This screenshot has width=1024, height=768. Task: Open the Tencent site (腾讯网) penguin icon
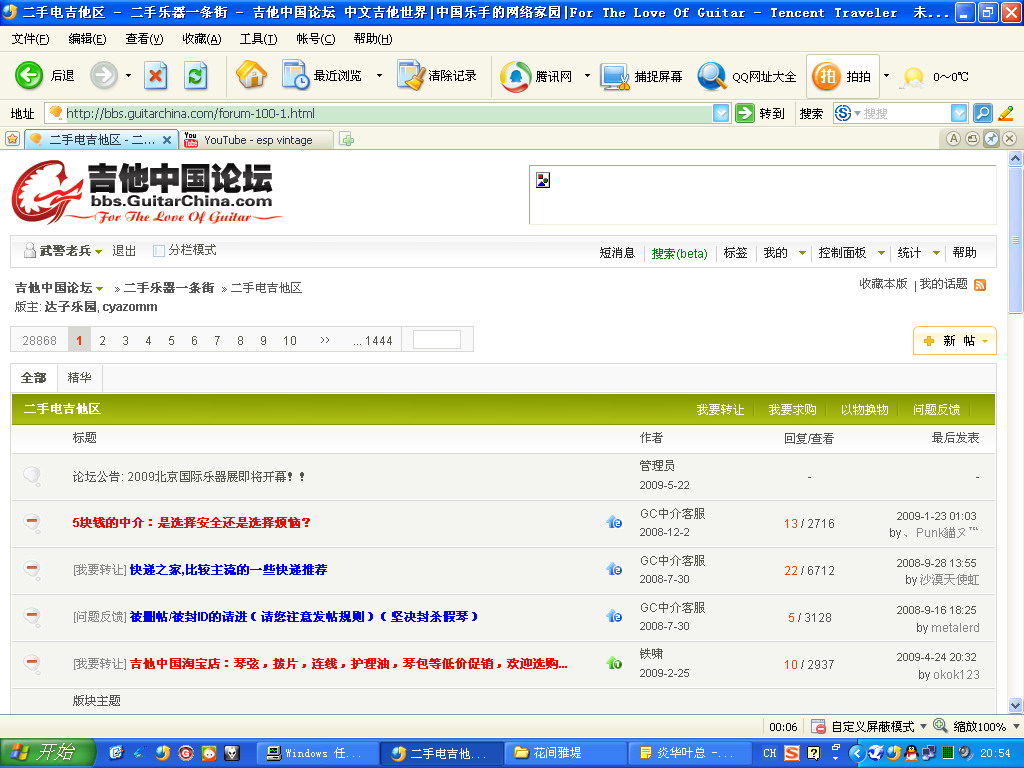pos(516,76)
